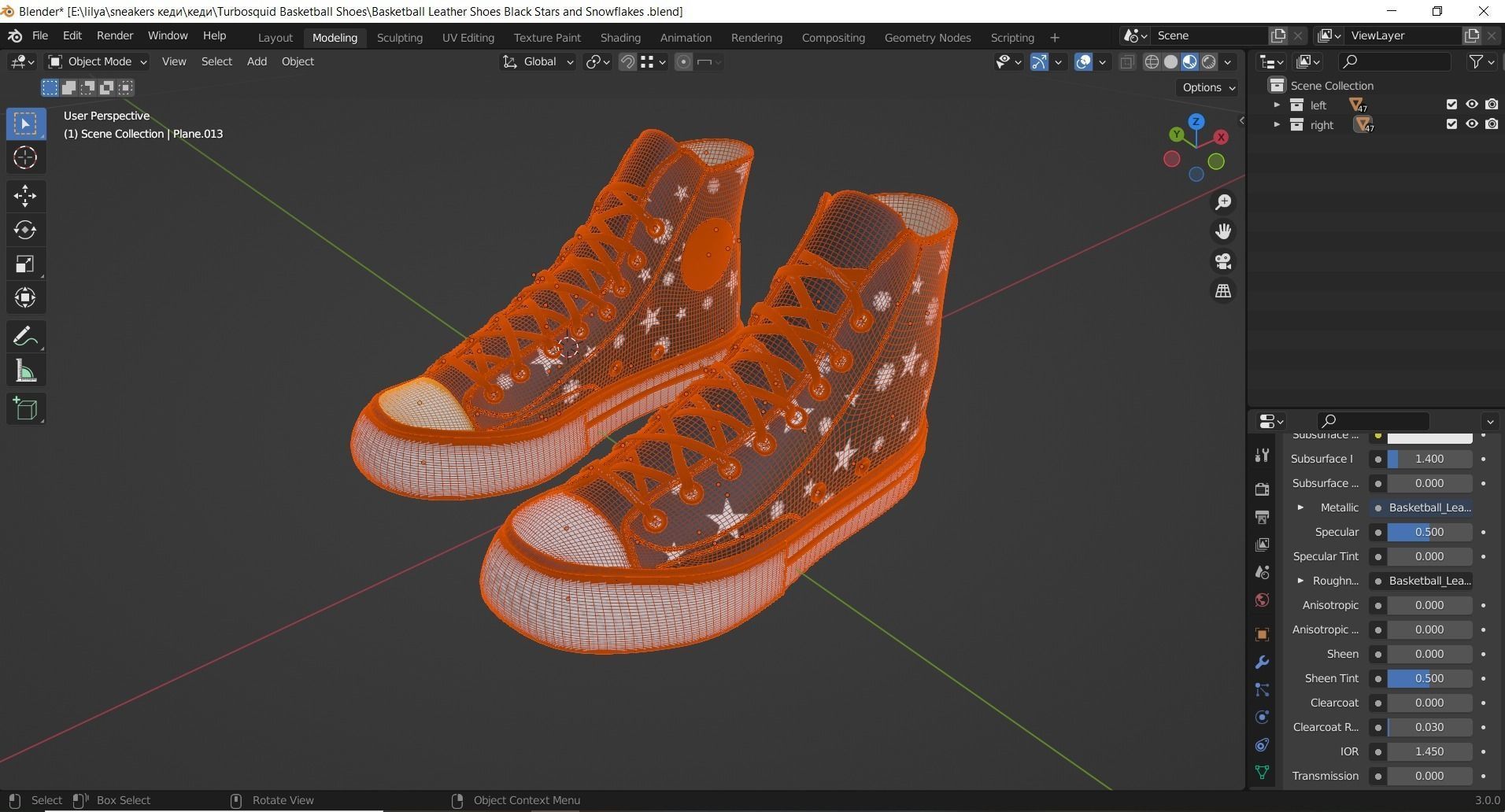Switch to Solid viewport shading
The height and width of the screenshot is (812, 1505).
point(1170,62)
